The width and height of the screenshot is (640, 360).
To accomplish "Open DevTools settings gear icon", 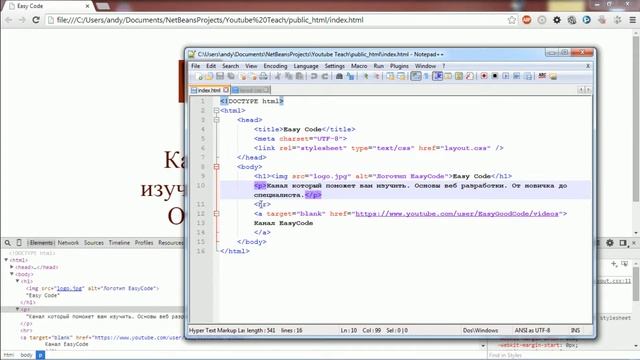I will [x=610, y=243].
